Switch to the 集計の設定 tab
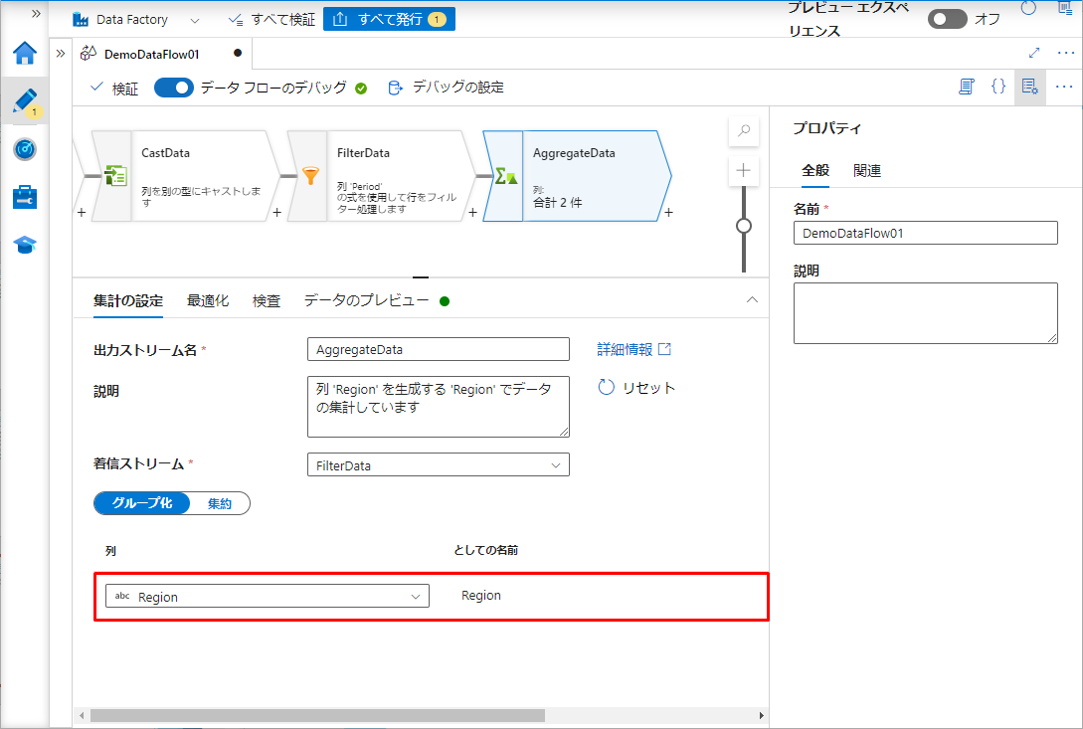The height and width of the screenshot is (729, 1083). [x=128, y=301]
